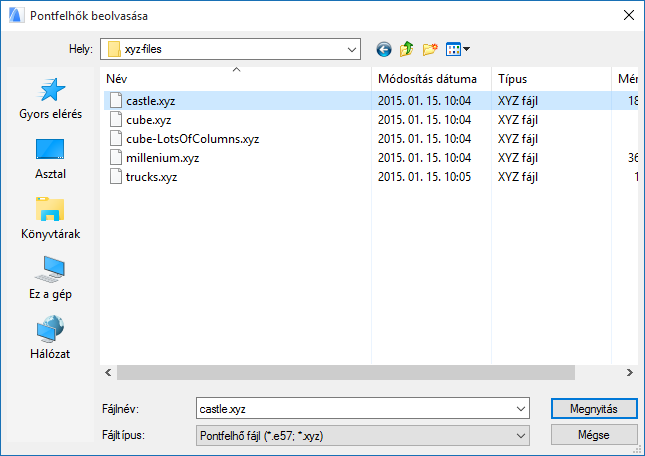
Task: Click XYZ fájl type of millenium.xyz
Action: click(x=518, y=158)
